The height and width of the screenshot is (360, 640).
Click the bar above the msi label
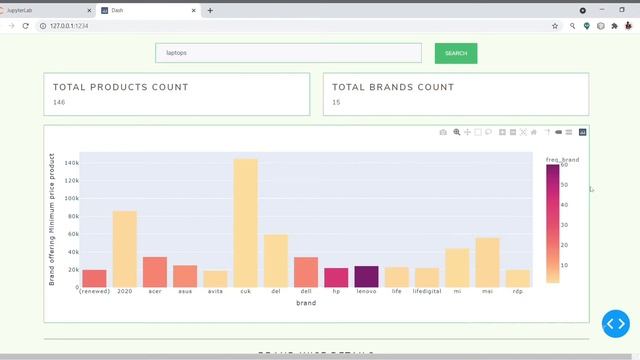coord(487,263)
